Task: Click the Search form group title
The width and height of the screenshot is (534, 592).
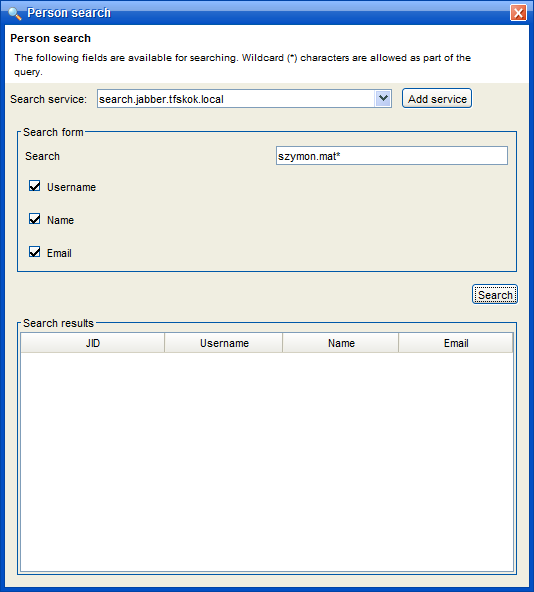Action: tap(53, 132)
